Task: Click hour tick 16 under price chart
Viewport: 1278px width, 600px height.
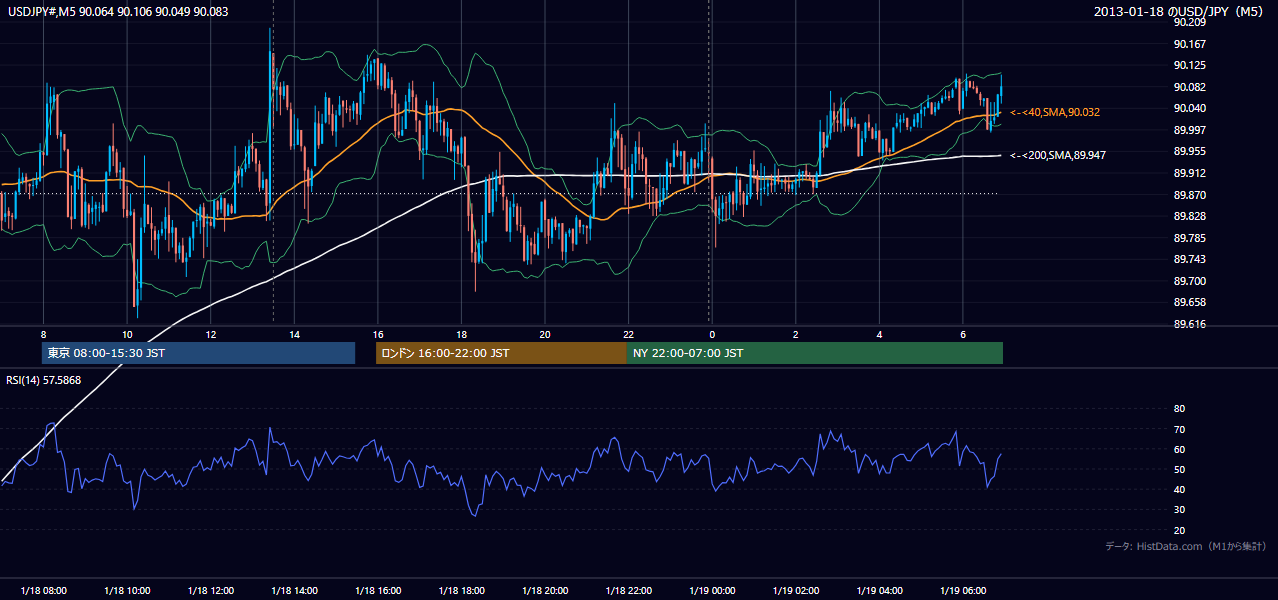Action: point(377,333)
